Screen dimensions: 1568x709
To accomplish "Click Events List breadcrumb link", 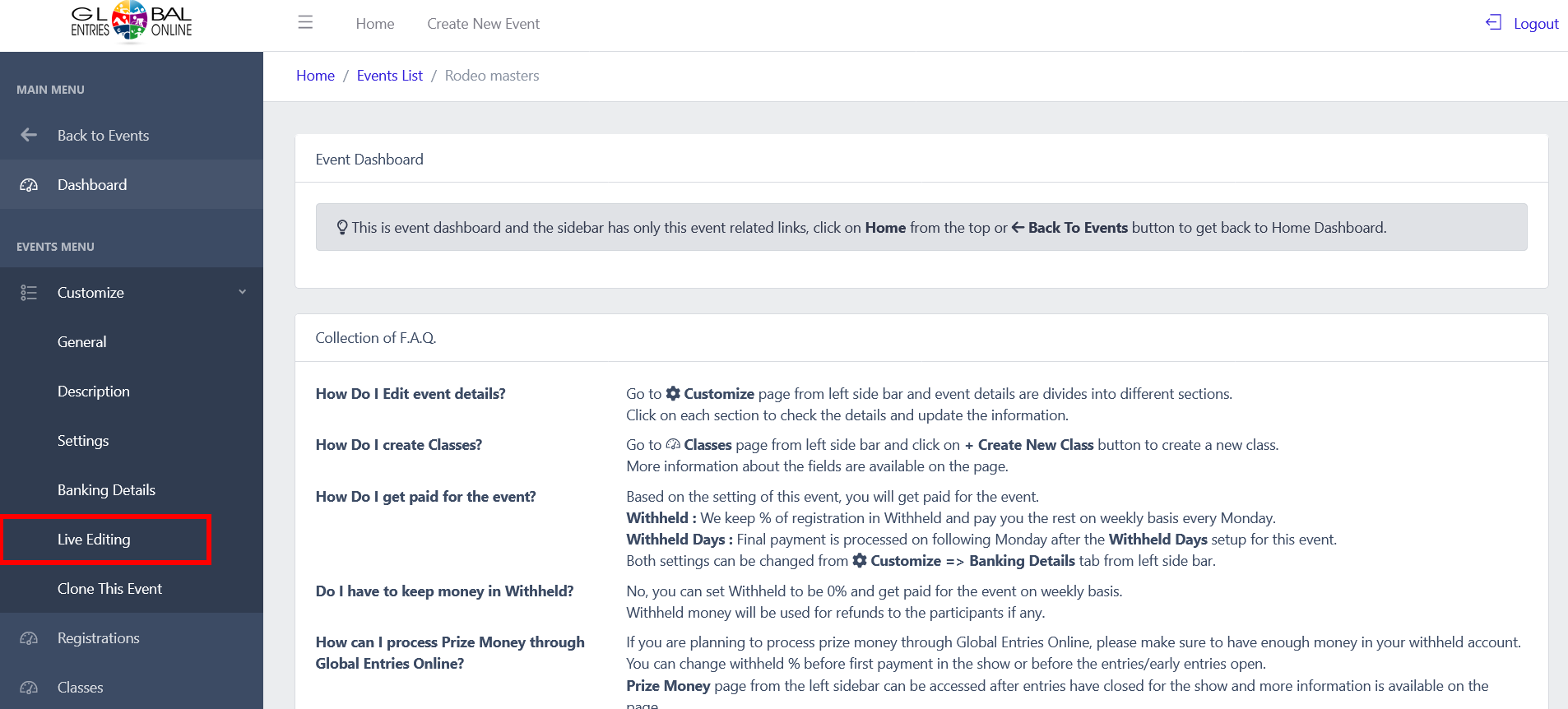I will tap(389, 76).
